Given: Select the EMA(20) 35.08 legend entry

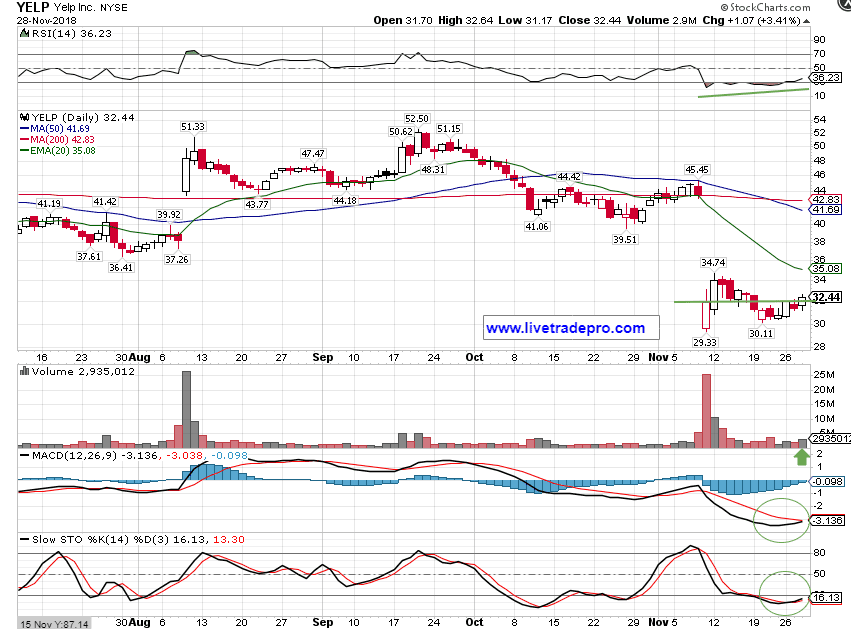Looking at the screenshot, I should click(x=62, y=152).
